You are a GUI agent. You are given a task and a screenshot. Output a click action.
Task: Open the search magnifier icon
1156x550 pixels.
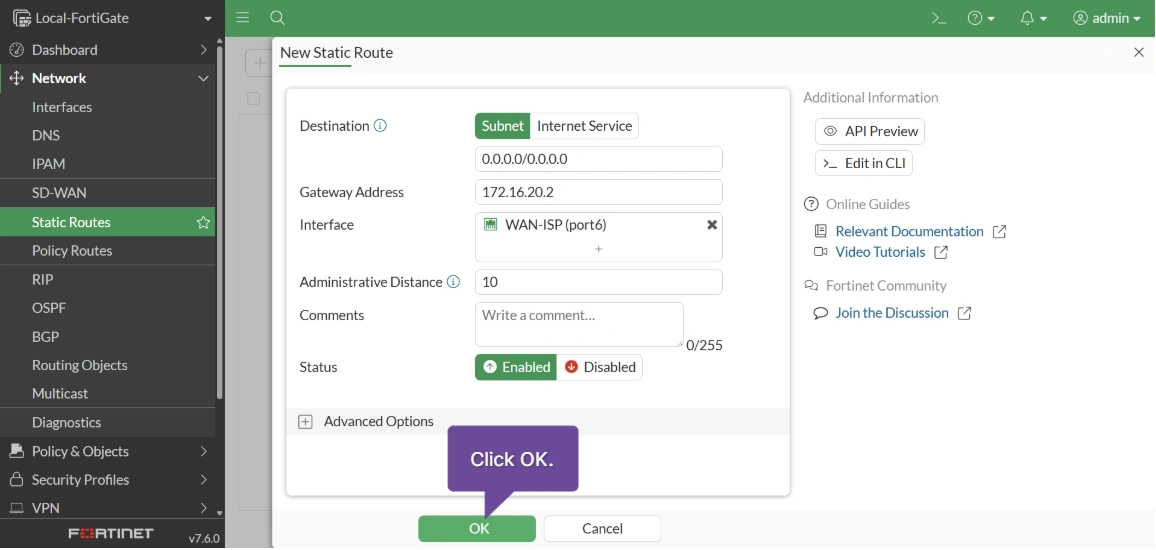tap(277, 18)
